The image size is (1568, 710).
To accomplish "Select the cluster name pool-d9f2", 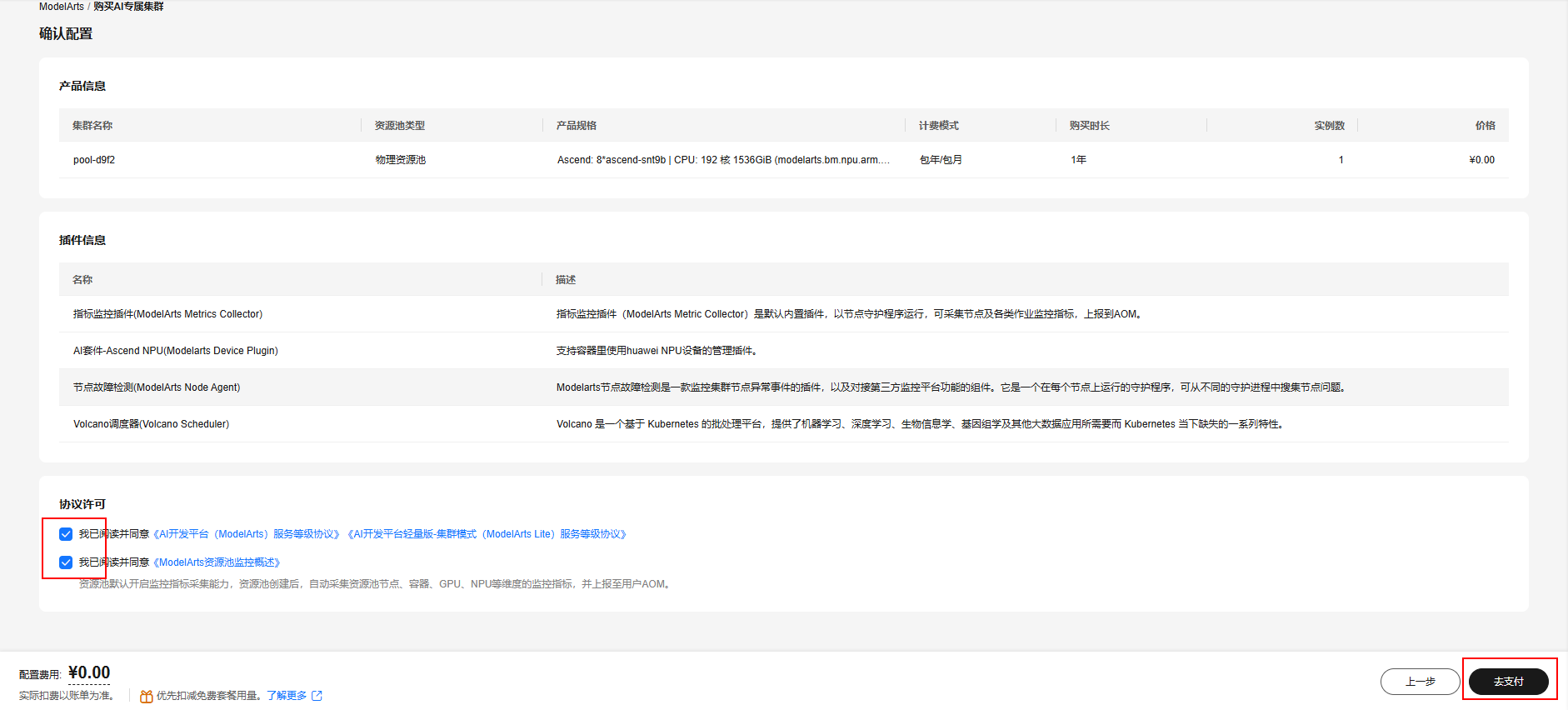I will 94,160.
